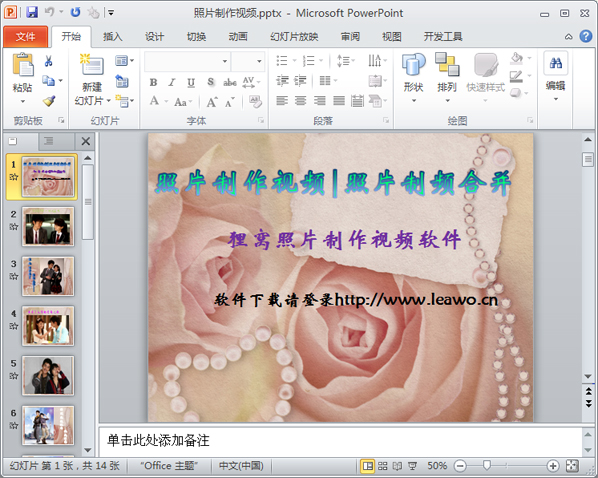Click the 50% zoom level button
This screenshot has height=478, width=598.
coord(437,466)
